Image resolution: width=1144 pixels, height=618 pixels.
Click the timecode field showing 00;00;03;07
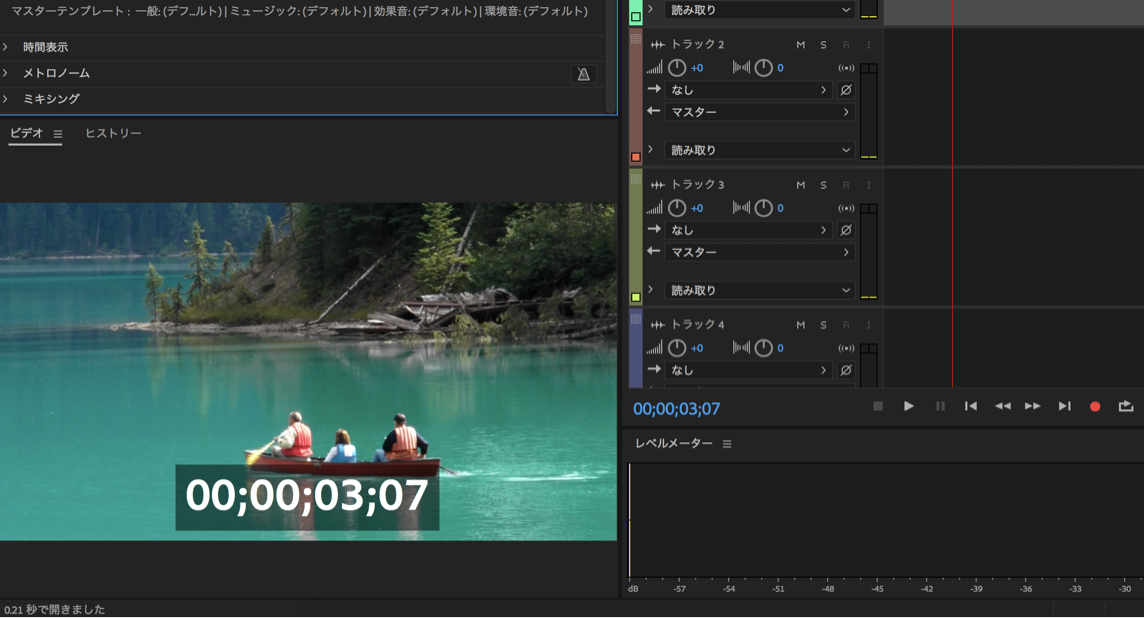[x=676, y=407]
